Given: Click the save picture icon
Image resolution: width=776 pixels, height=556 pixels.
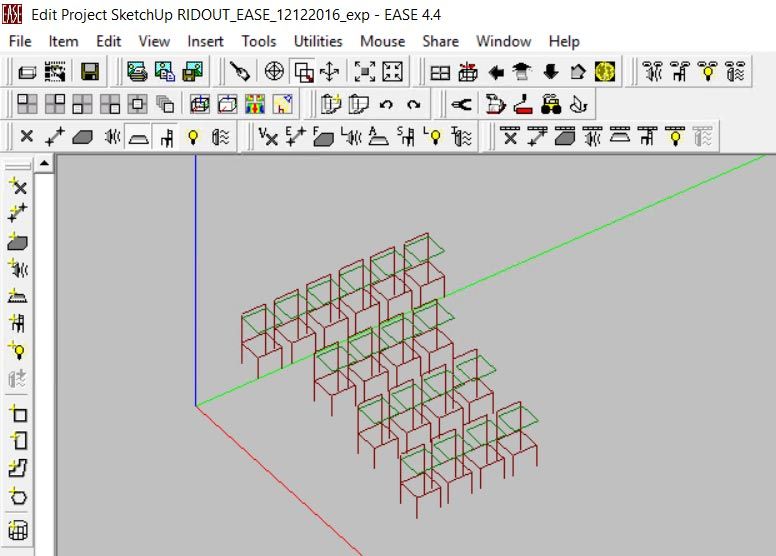Looking at the screenshot, I should [x=193, y=72].
